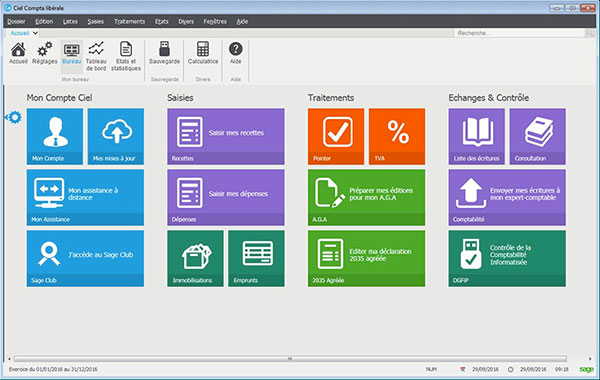This screenshot has width=600, height=380.
Task: Open Contrôle de la Comptabilité Informatisée tile
Action: (507, 258)
